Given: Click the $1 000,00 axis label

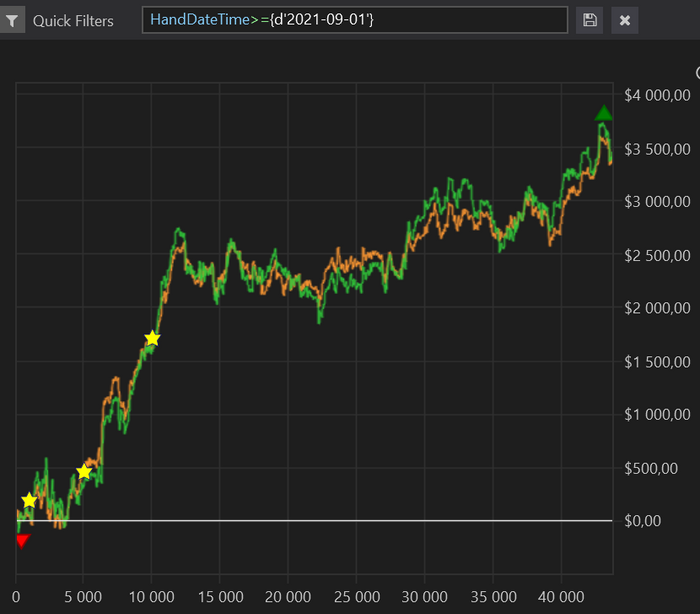Looking at the screenshot, I should click(657, 415).
